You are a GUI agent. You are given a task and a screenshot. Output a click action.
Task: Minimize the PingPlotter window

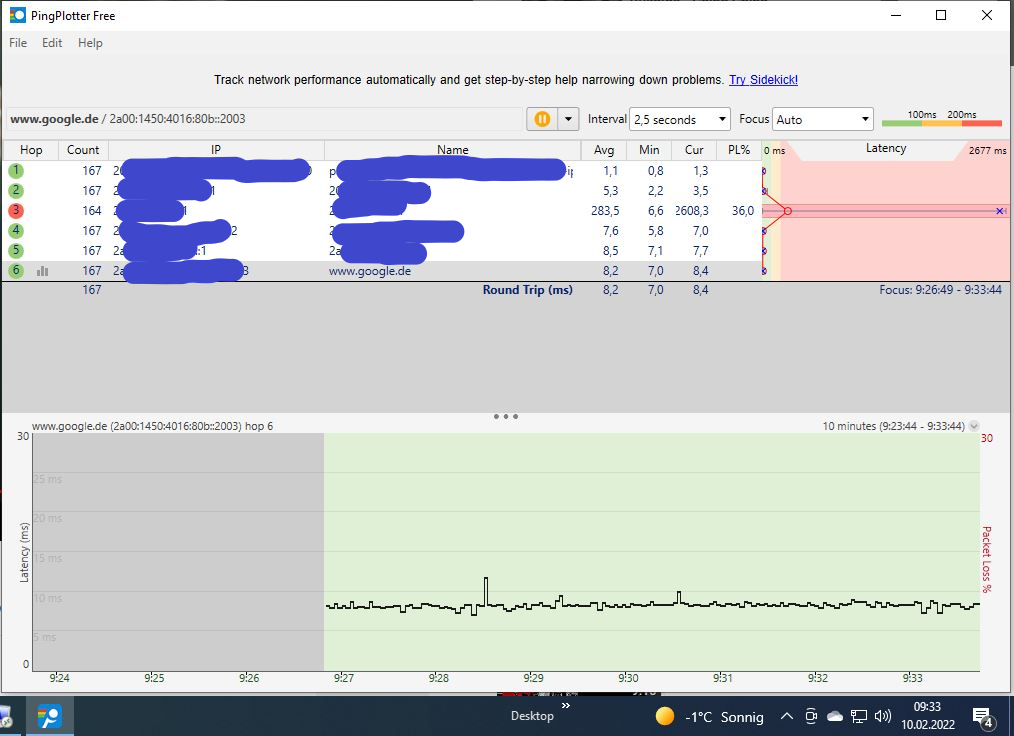896,15
